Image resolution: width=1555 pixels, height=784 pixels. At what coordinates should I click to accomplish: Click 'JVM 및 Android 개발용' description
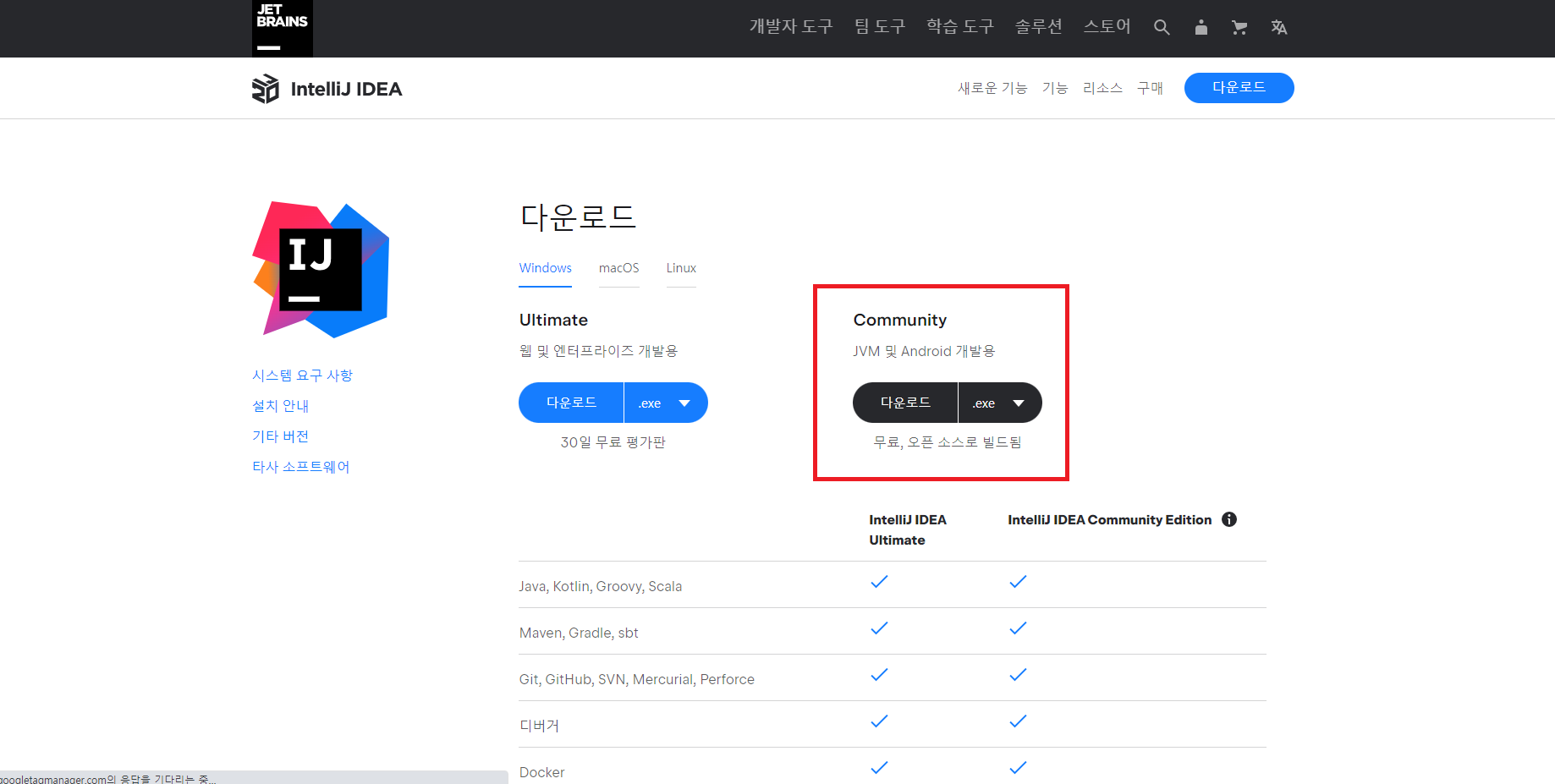click(924, 351)
